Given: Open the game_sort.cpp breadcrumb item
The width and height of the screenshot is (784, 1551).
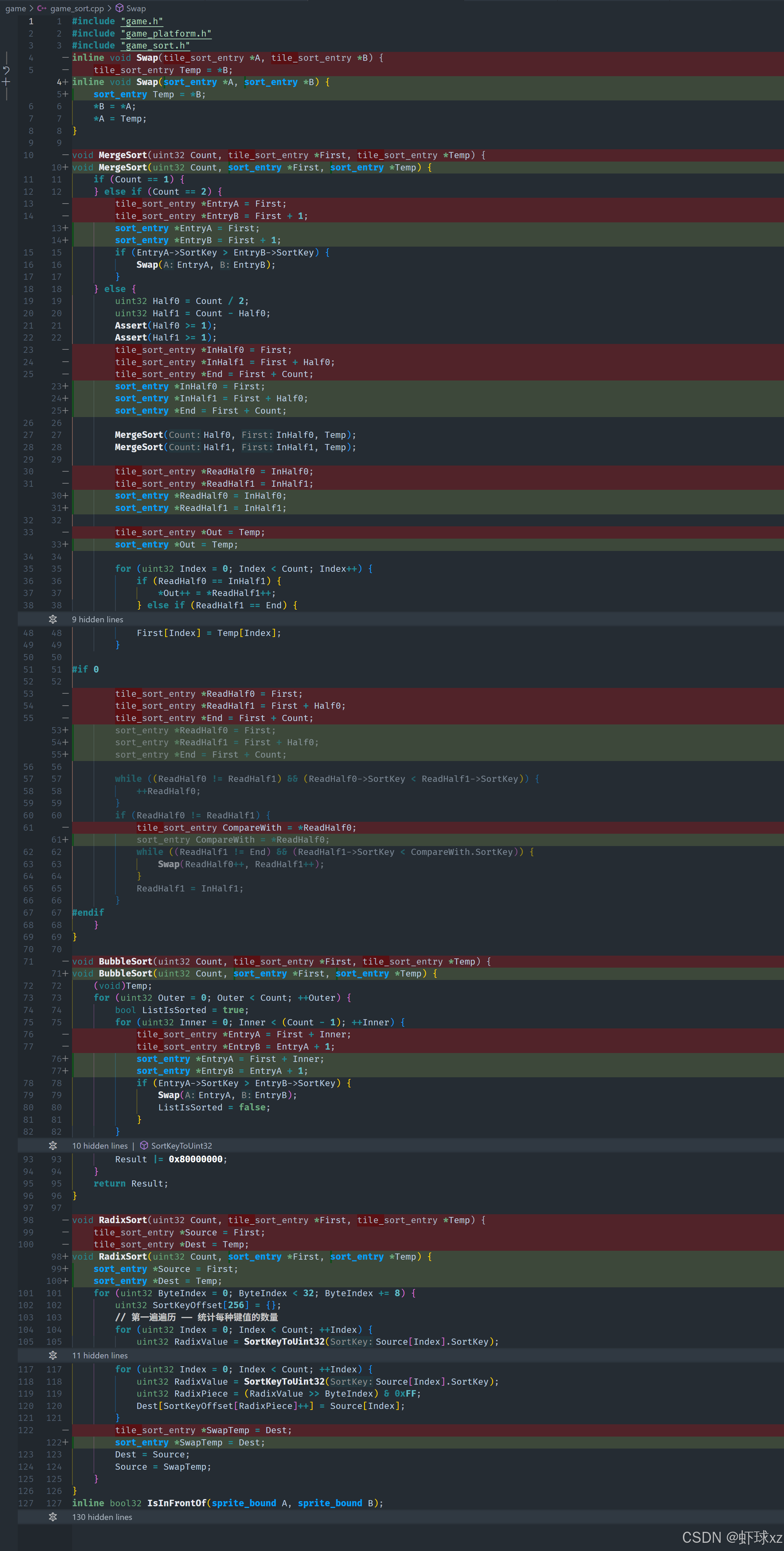Looking at the screenshot, I should click(x=77, y=9).
